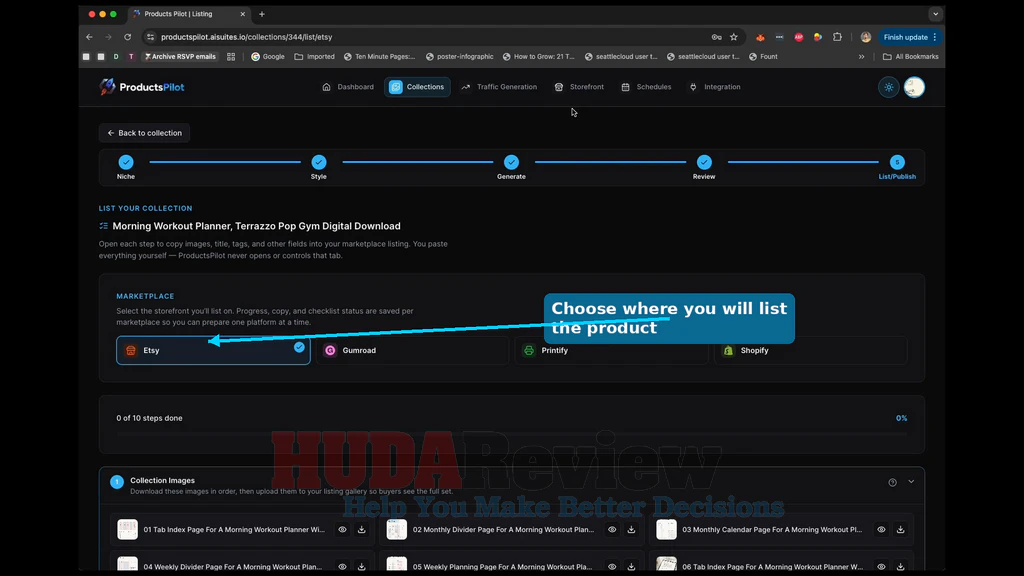This screenshot has width=1024, height=576.
Task: Select Etsy marketplace
Action: tap(214, 350)
